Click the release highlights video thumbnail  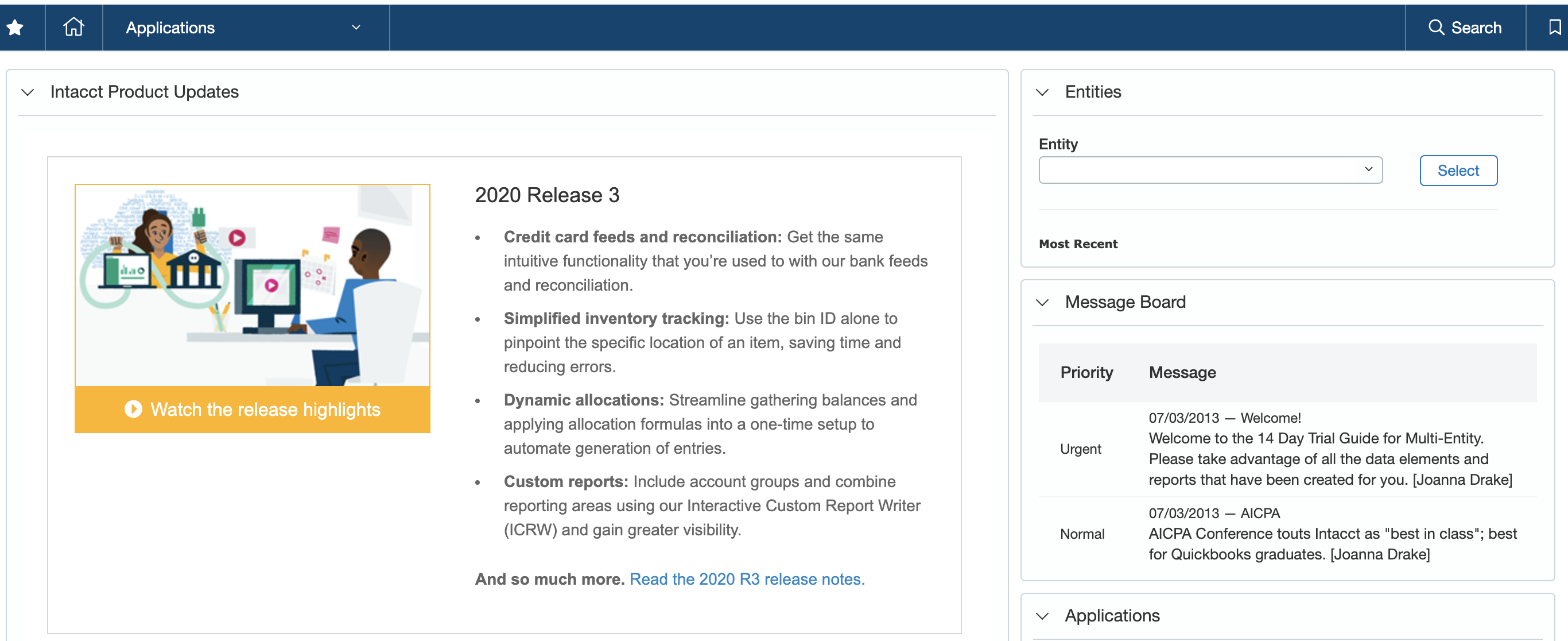252,285
